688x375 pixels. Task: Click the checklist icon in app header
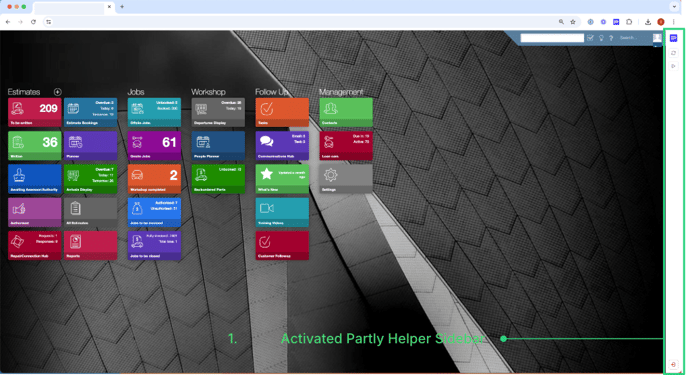[x=591, y=38]
